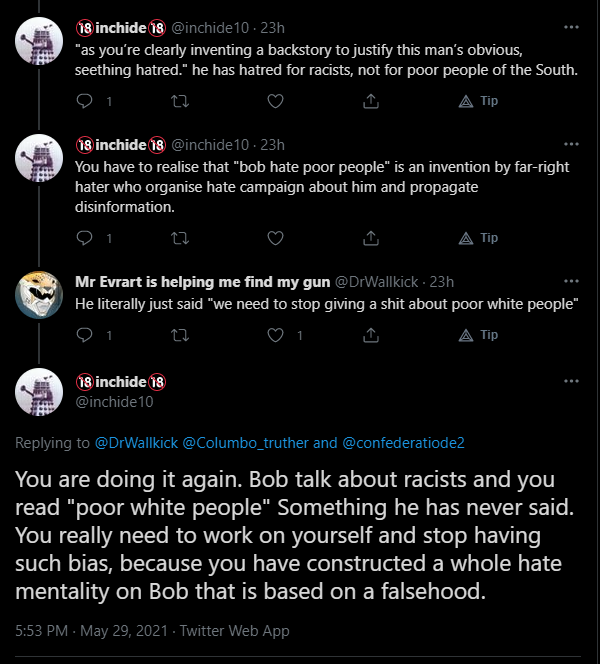Reply to the disinformation tweet

pos(85,238)
